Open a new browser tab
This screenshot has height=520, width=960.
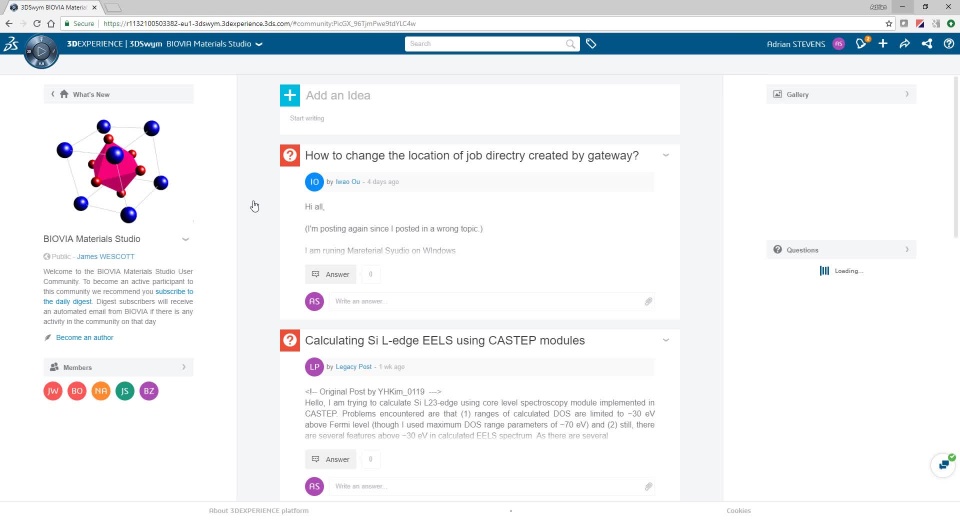(113, 8)
